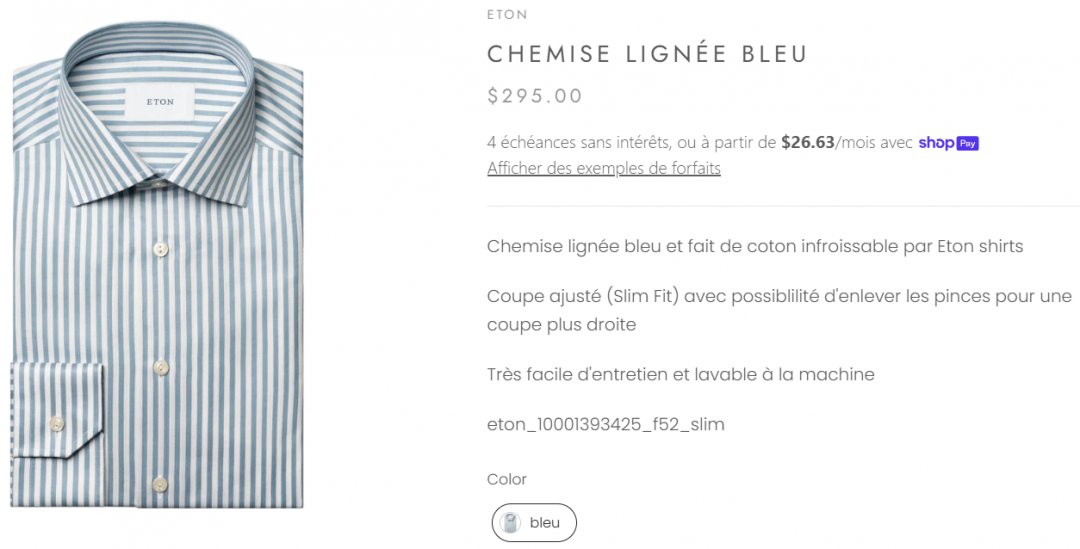Click the "Color" option label
The width and height of the screenshot is (1080, 549).
tap(507, 480)
